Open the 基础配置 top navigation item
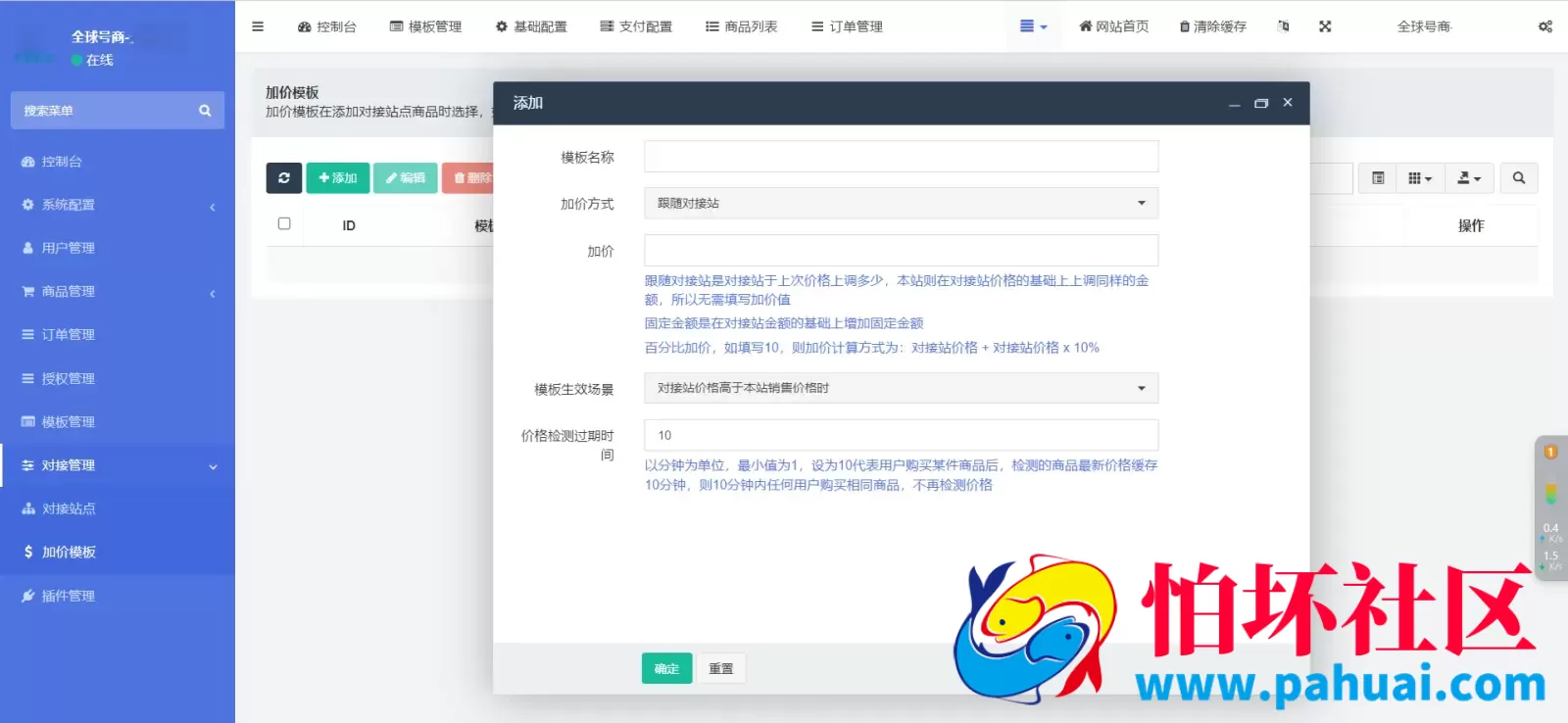Screen dimensions: 1568x723 [x=531, y=26]
